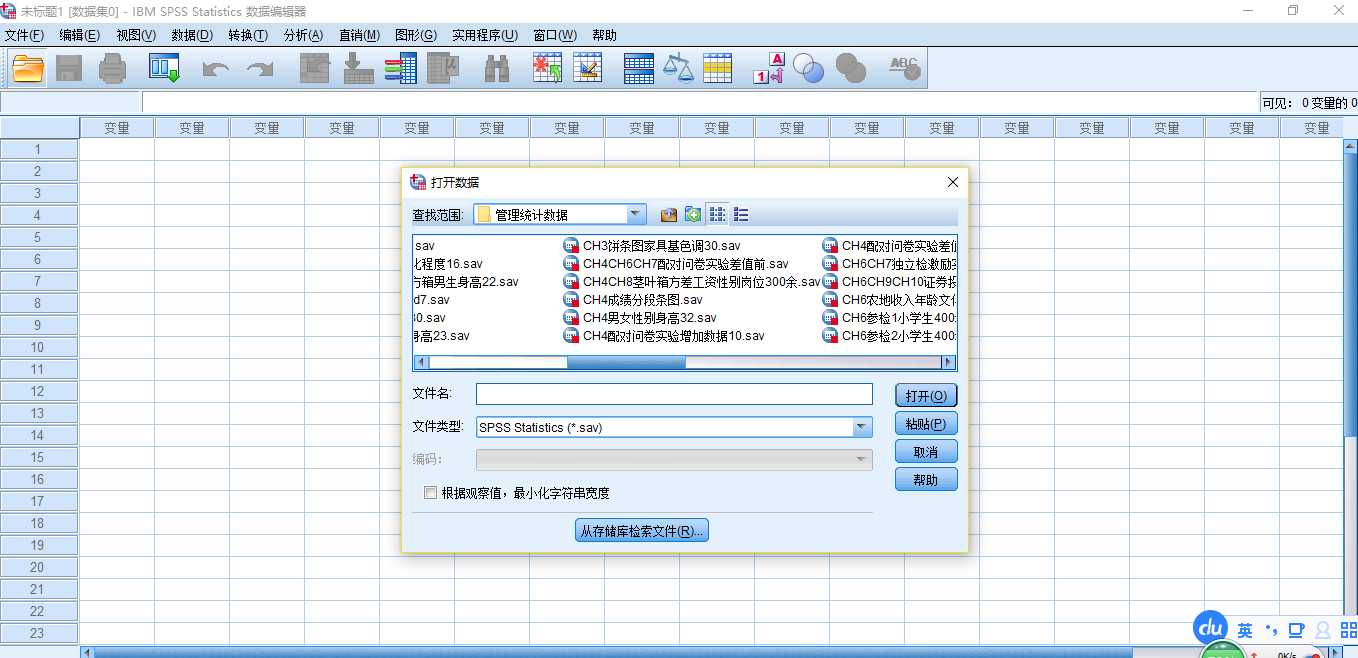Click the Find binoculars icon
1358x658 pixels.
click(x=497, y=68)
